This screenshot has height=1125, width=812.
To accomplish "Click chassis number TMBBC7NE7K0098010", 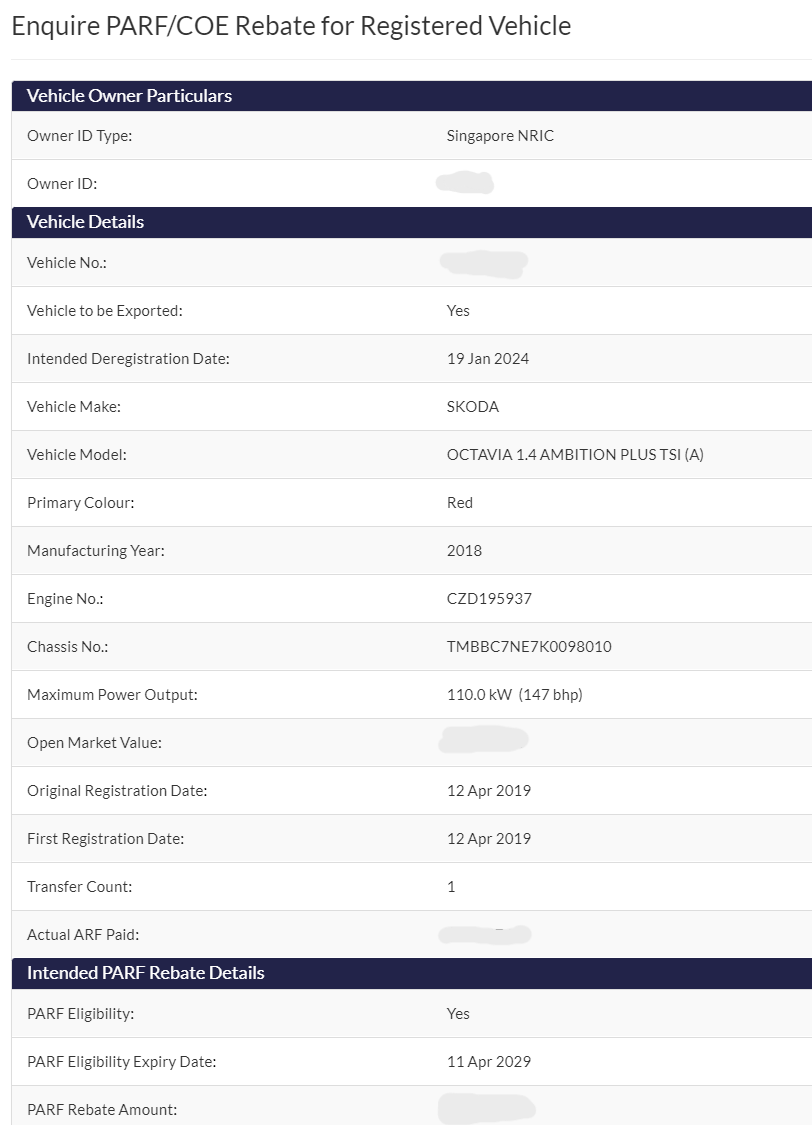I will click(529, 647).
